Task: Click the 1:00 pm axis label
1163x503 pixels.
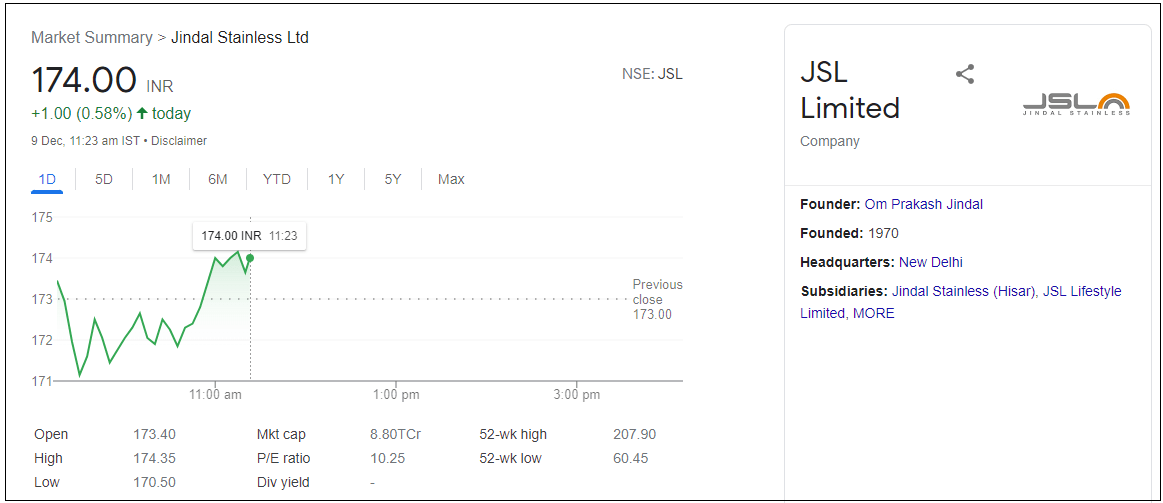Action: [x=395, y=395]
